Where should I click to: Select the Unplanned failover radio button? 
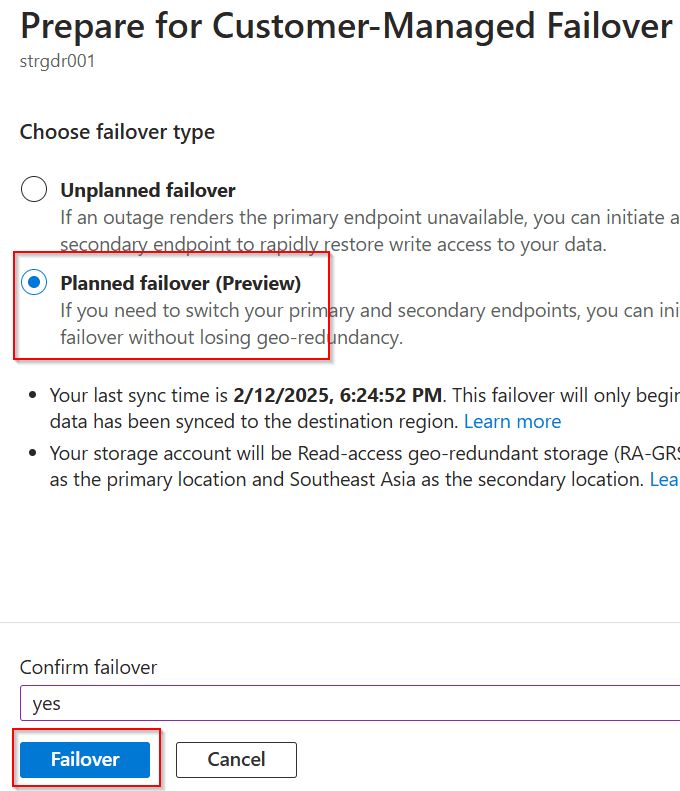tap(34, 189)
